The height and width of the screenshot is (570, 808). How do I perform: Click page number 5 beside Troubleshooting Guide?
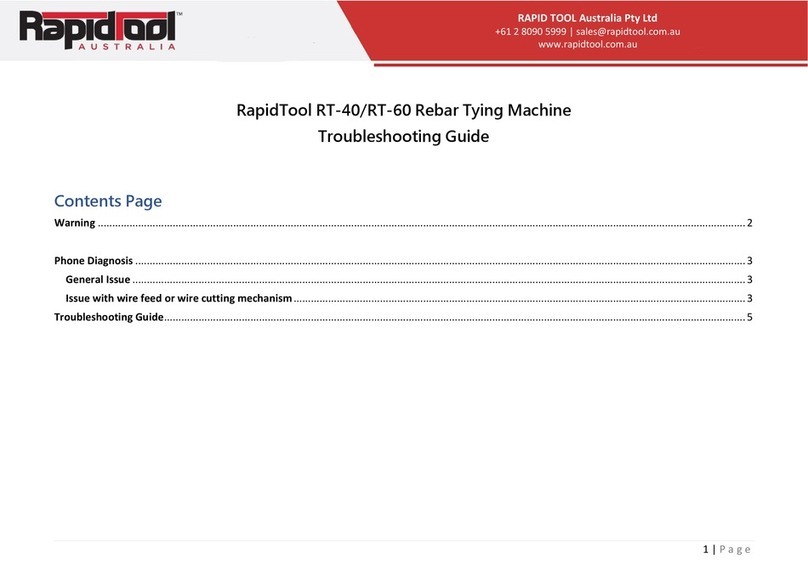tap(750, 317)
